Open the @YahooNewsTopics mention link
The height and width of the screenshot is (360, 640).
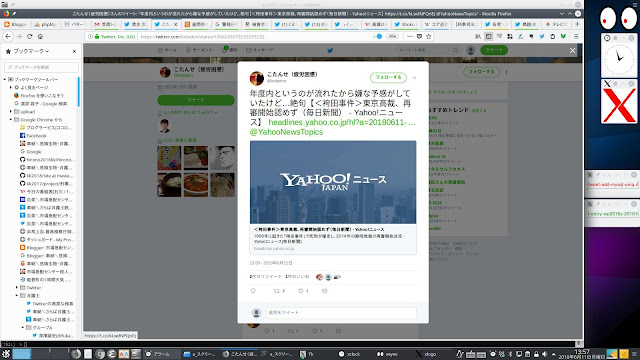click(286, 132)
